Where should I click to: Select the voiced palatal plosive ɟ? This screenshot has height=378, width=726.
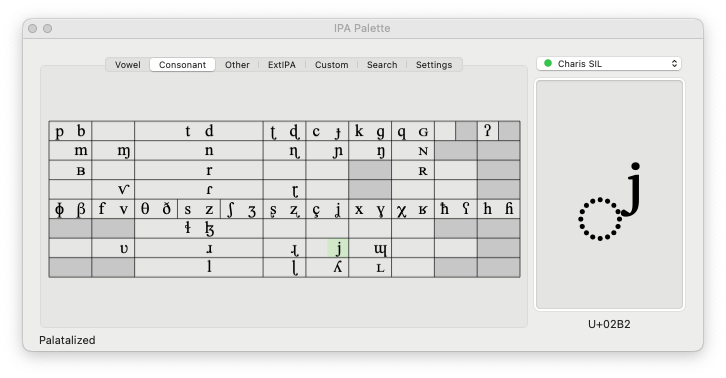tap(338, 132)
